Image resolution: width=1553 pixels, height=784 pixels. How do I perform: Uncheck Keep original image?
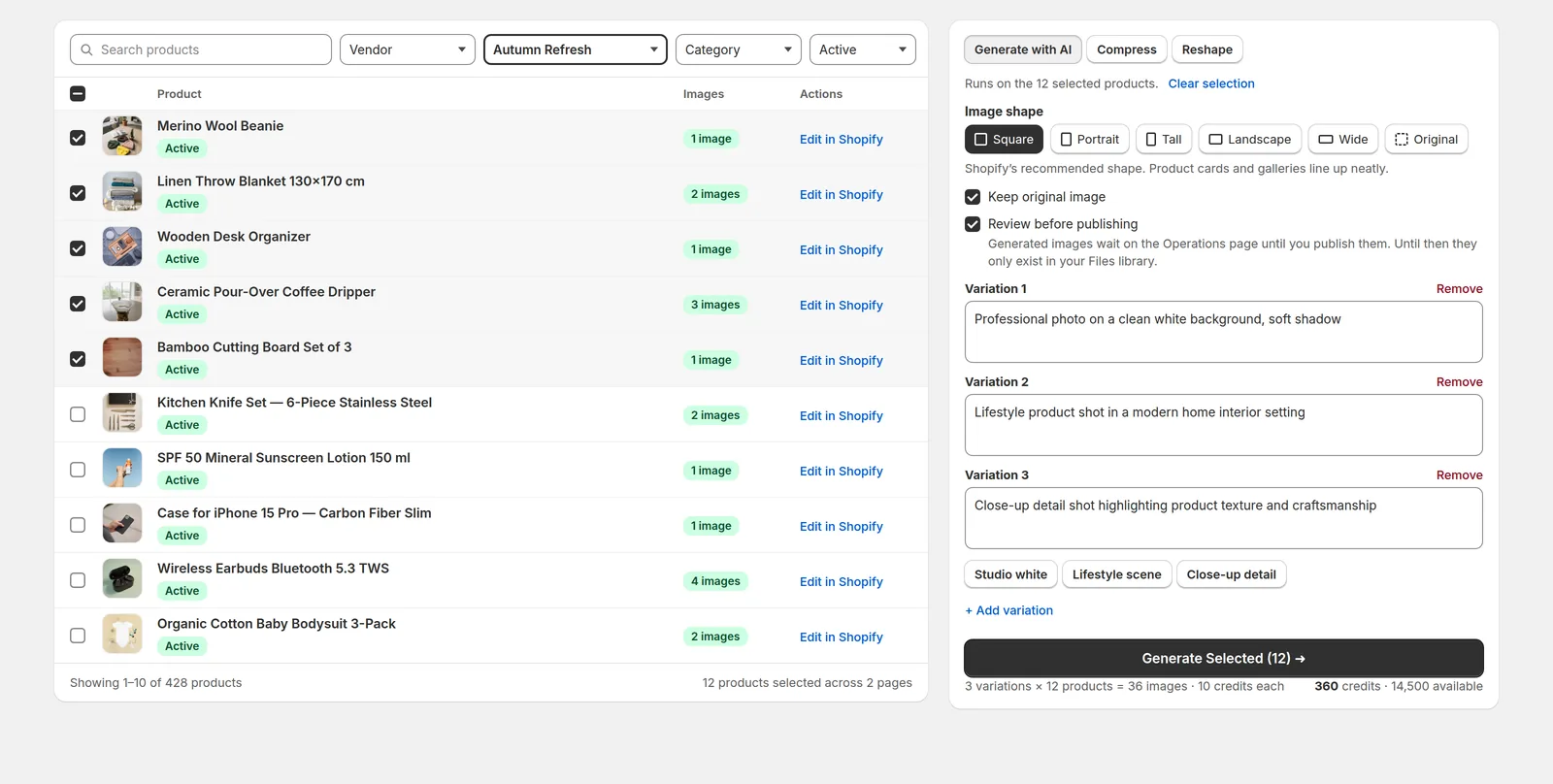click(x=973, y=197)
